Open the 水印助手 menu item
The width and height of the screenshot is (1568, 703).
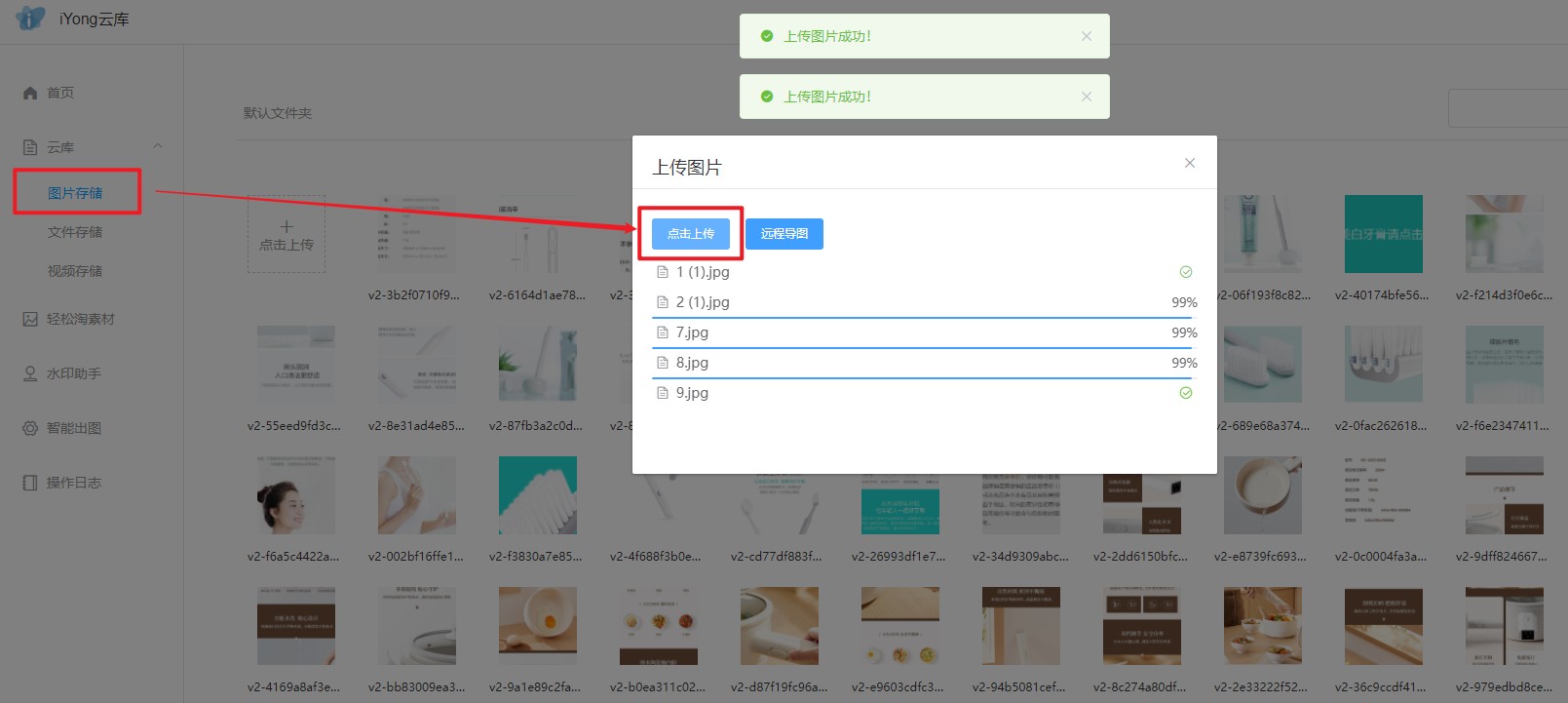click(74, 373)
